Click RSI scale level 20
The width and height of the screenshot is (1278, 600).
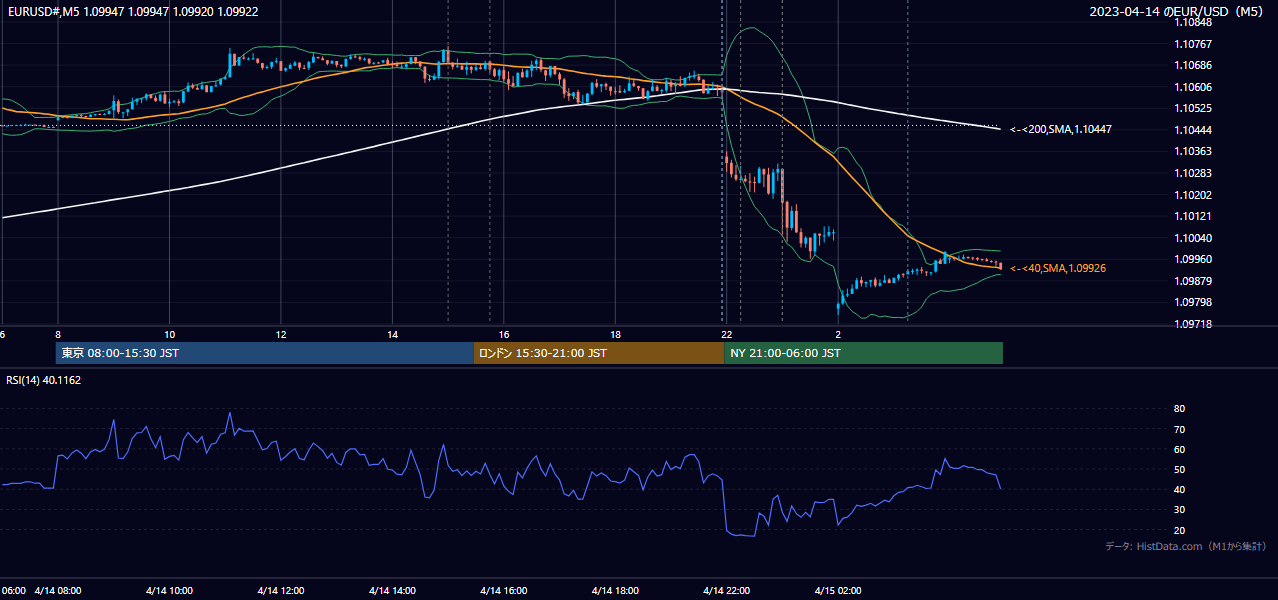pyautogui.click(x=1179, y=530)
